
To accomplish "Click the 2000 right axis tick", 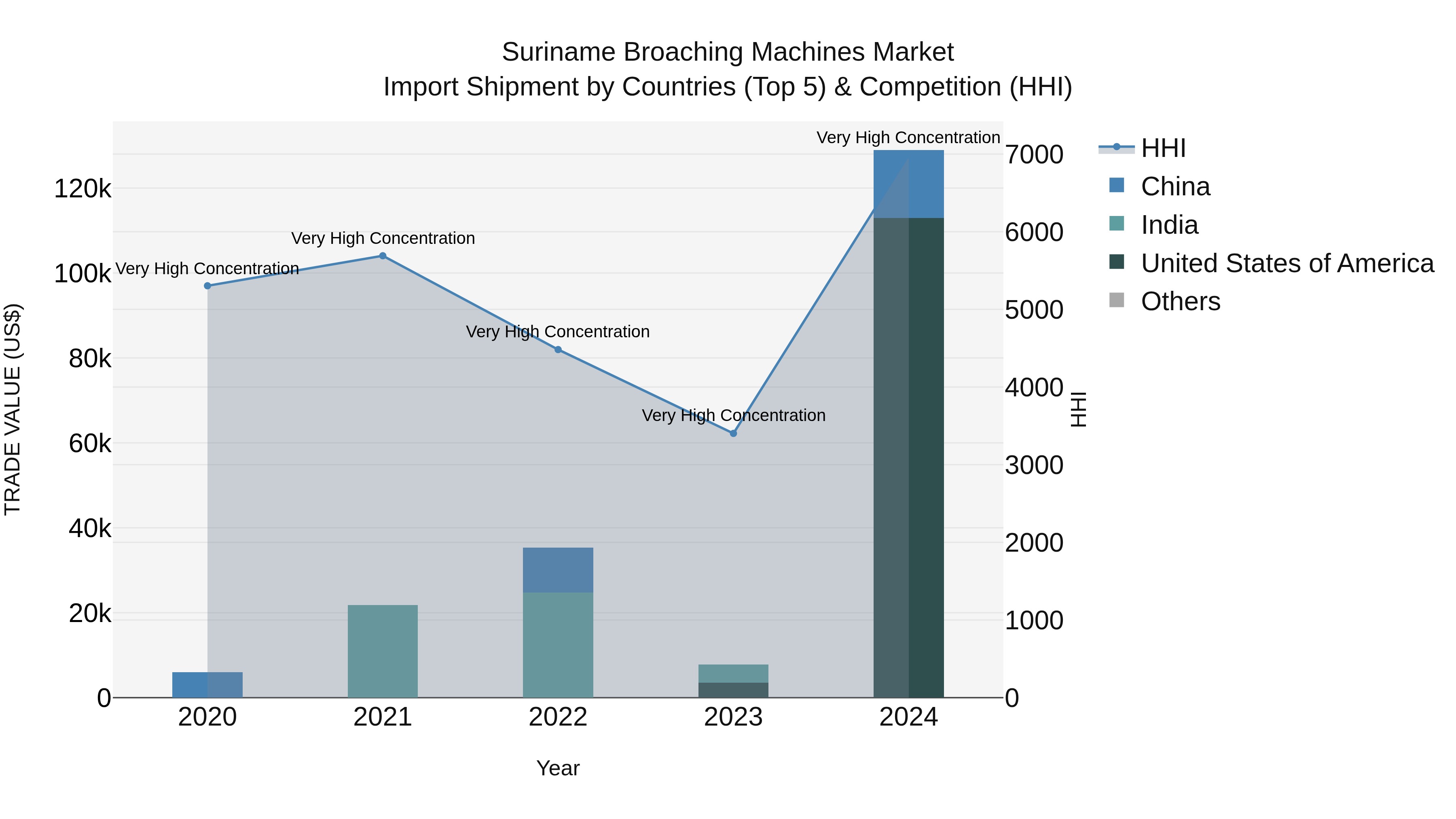I will [x=1034, y=543].
